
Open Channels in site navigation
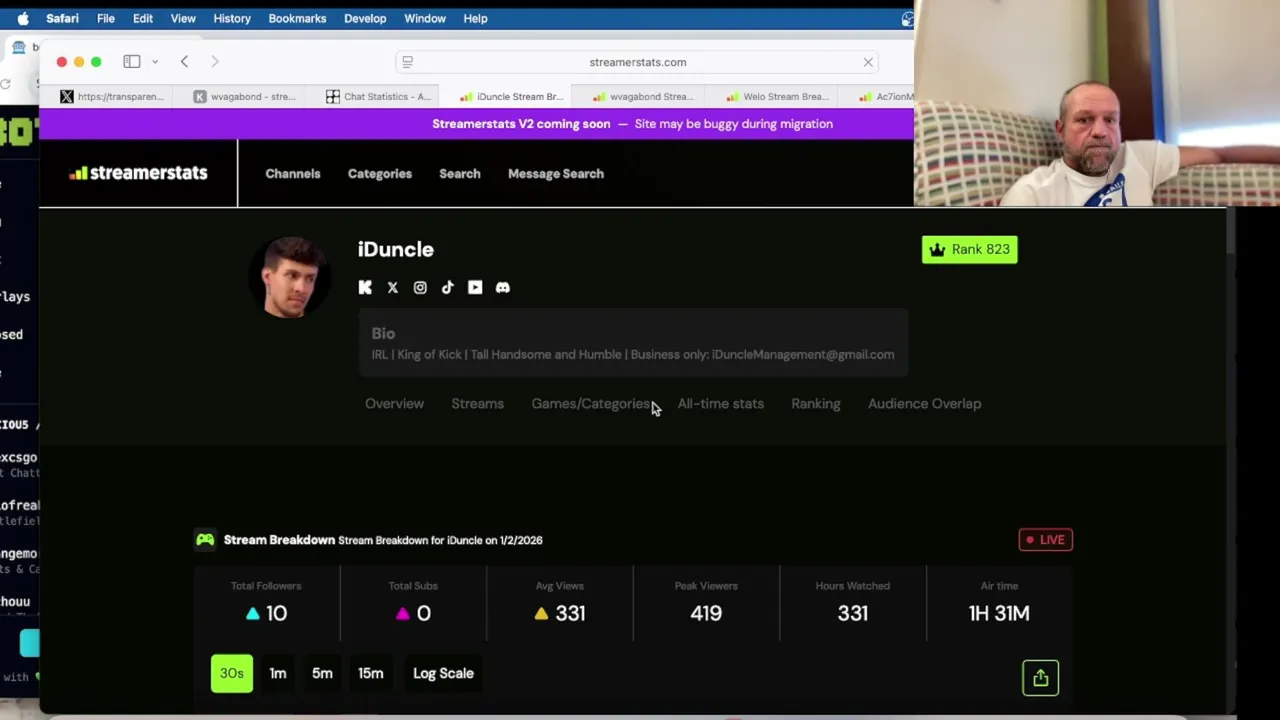pyautogui.click(x=293, y=174)
